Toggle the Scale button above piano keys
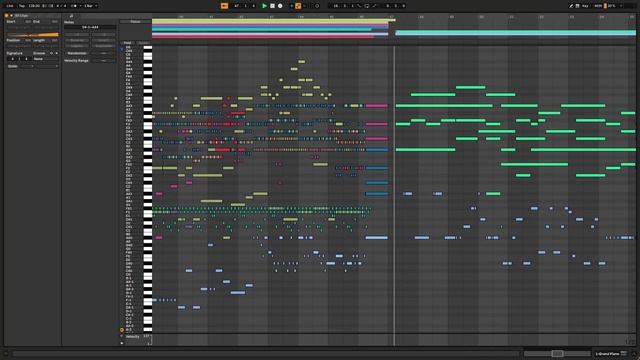 coord(143,43)
